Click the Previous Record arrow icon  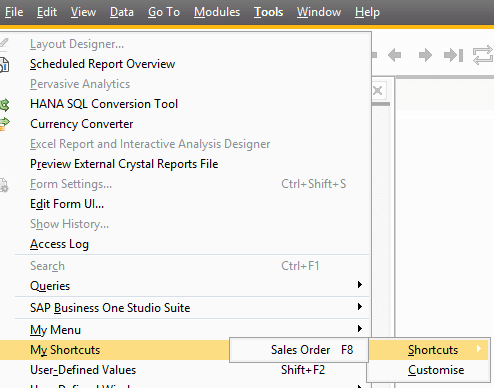click(395, 55)
